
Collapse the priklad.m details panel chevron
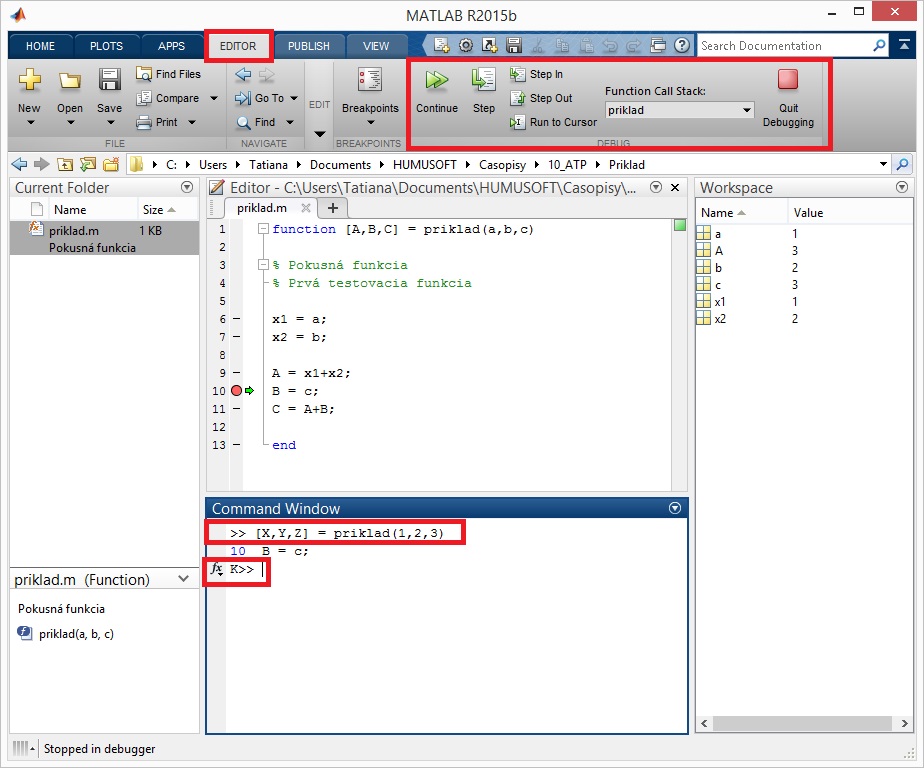(x=183, y=579)
